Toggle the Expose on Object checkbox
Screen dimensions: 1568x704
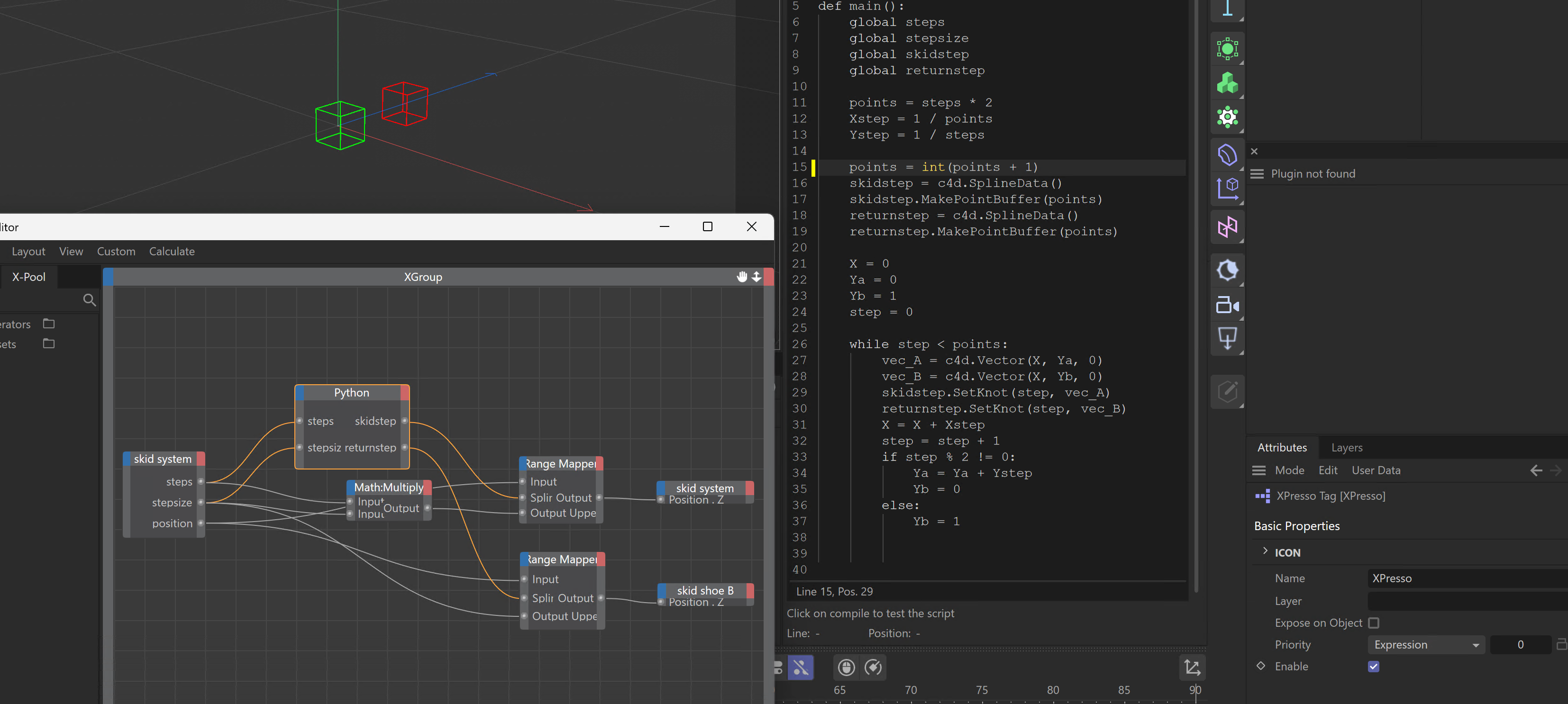(x=1373, y=623)
